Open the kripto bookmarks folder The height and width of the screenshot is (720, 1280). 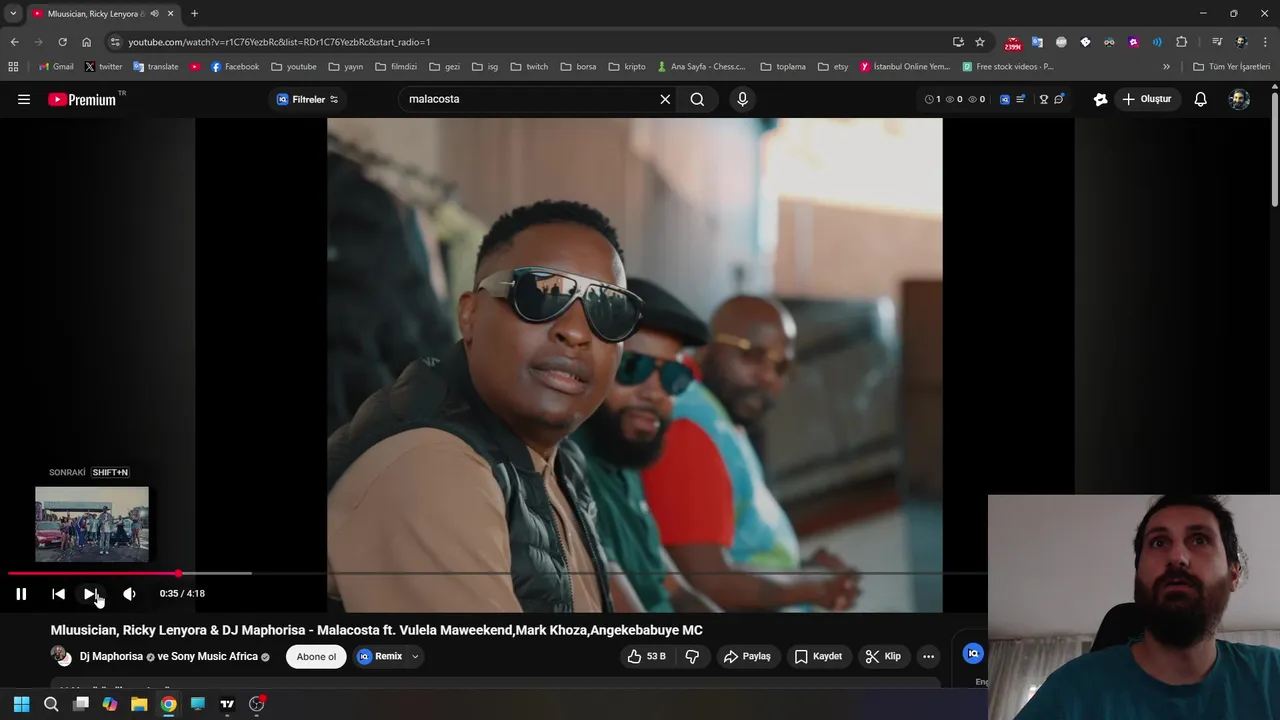(627, 67)
